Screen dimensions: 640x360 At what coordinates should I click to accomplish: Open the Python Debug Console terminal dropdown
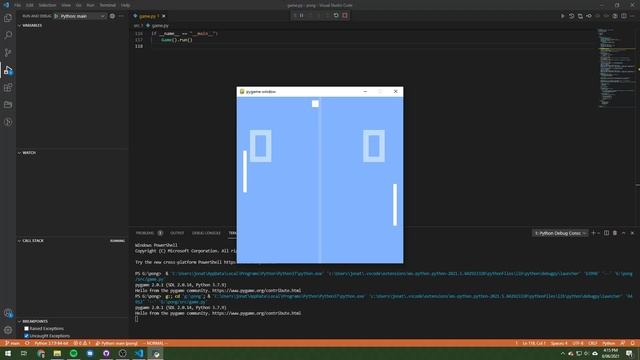click(560, 233)
